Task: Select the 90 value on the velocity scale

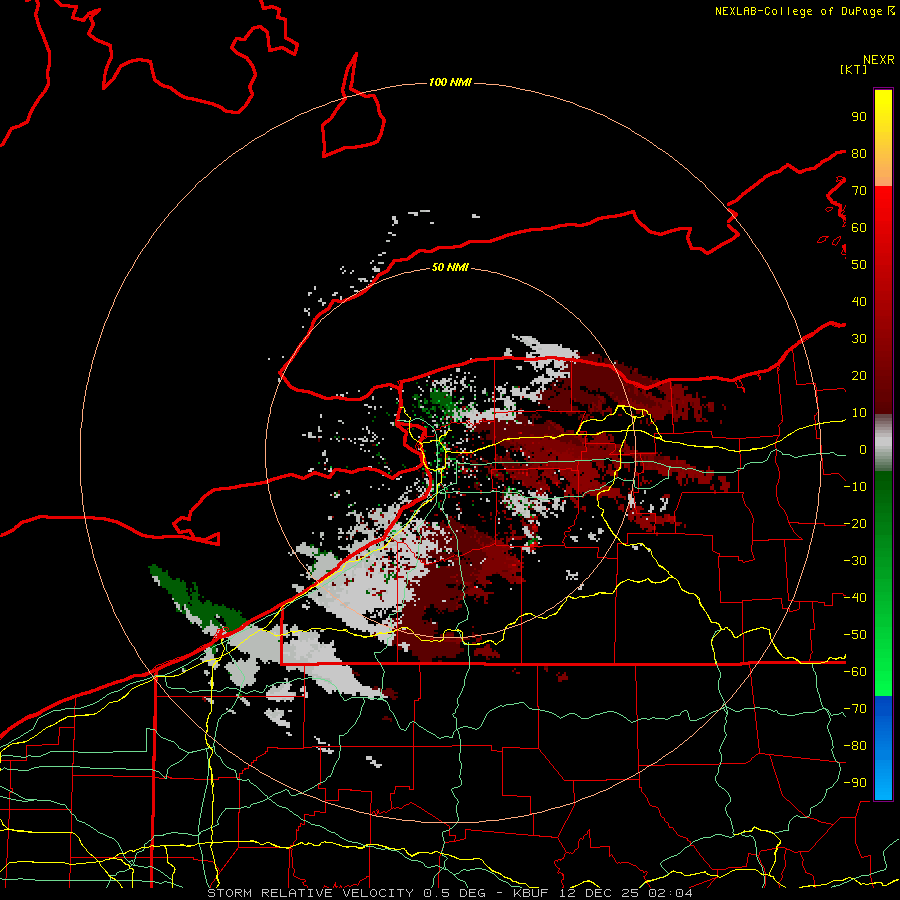Action: click(x=859, y=117)
